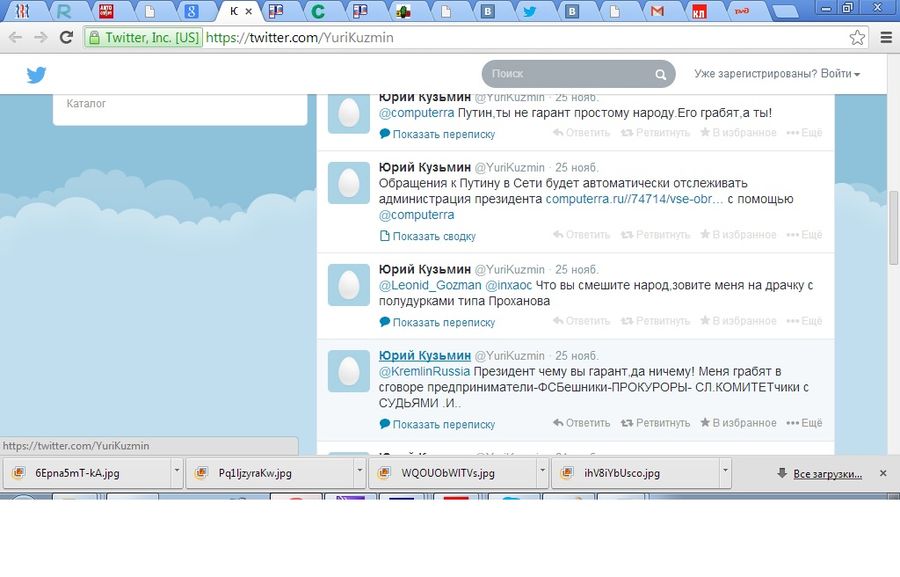Expand the "Уже зарегистрированы? Войти" dropdown
This screenshot has height=577, width=900.
777,74
